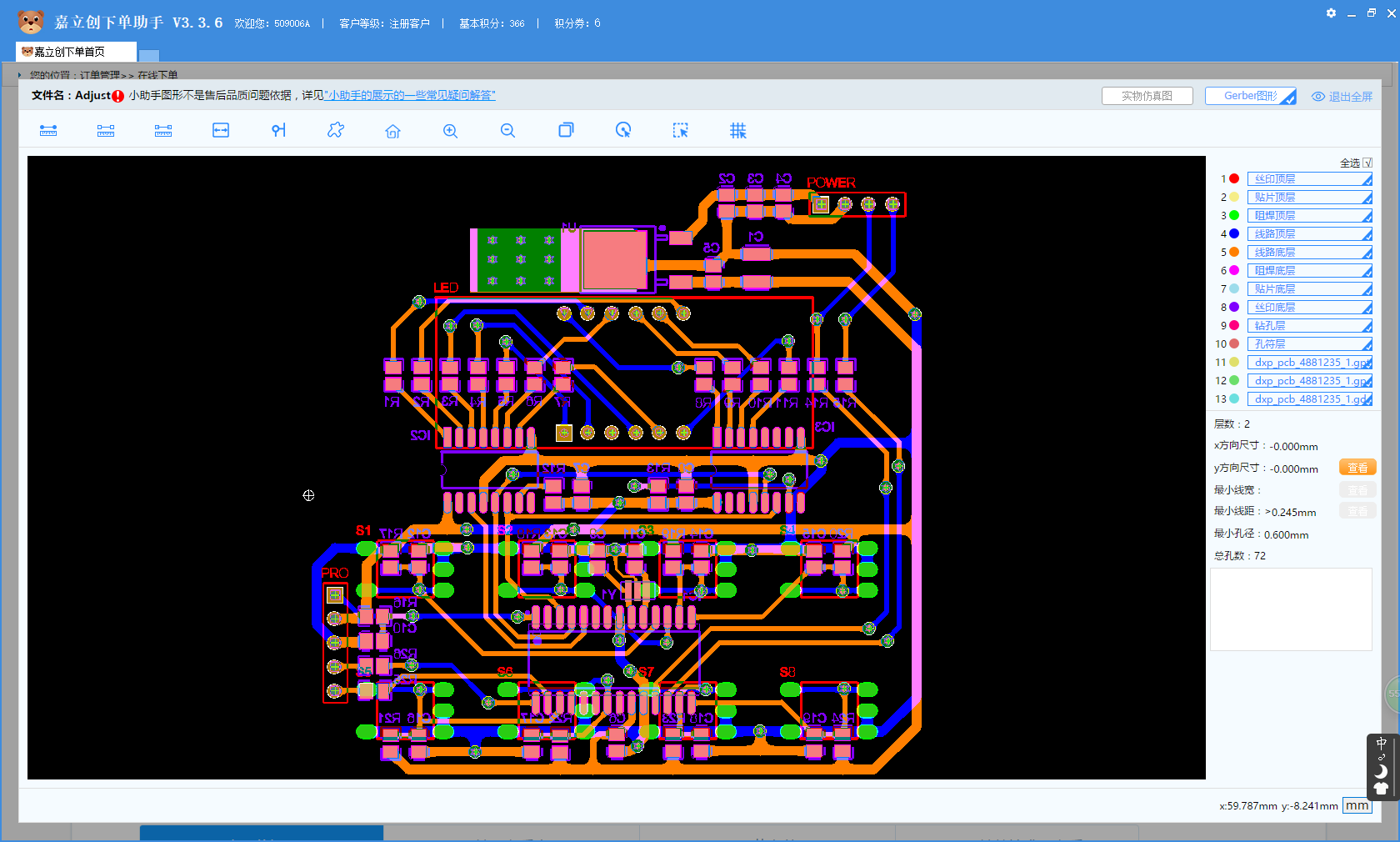Click the POWER connector label on the PCB
The width and height of the screenshot is (1400, 842).
(831, 183)
